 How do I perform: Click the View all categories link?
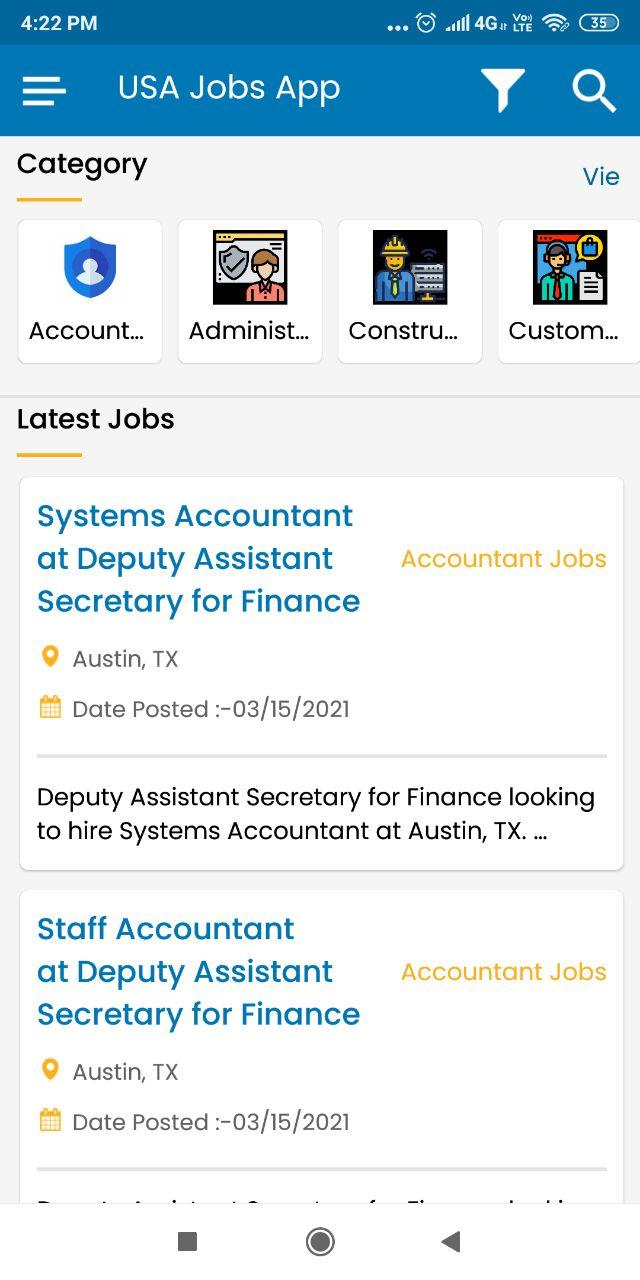tap(602, 176)
